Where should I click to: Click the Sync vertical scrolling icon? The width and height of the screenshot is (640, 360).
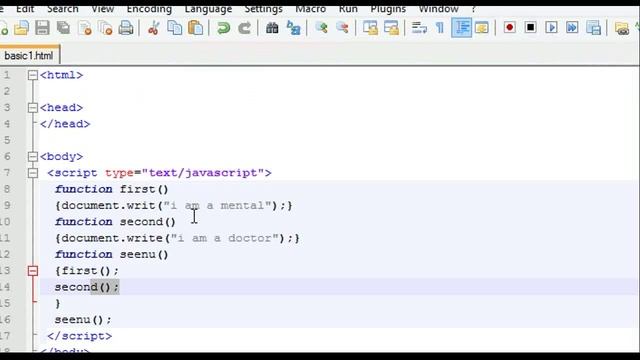370,28
